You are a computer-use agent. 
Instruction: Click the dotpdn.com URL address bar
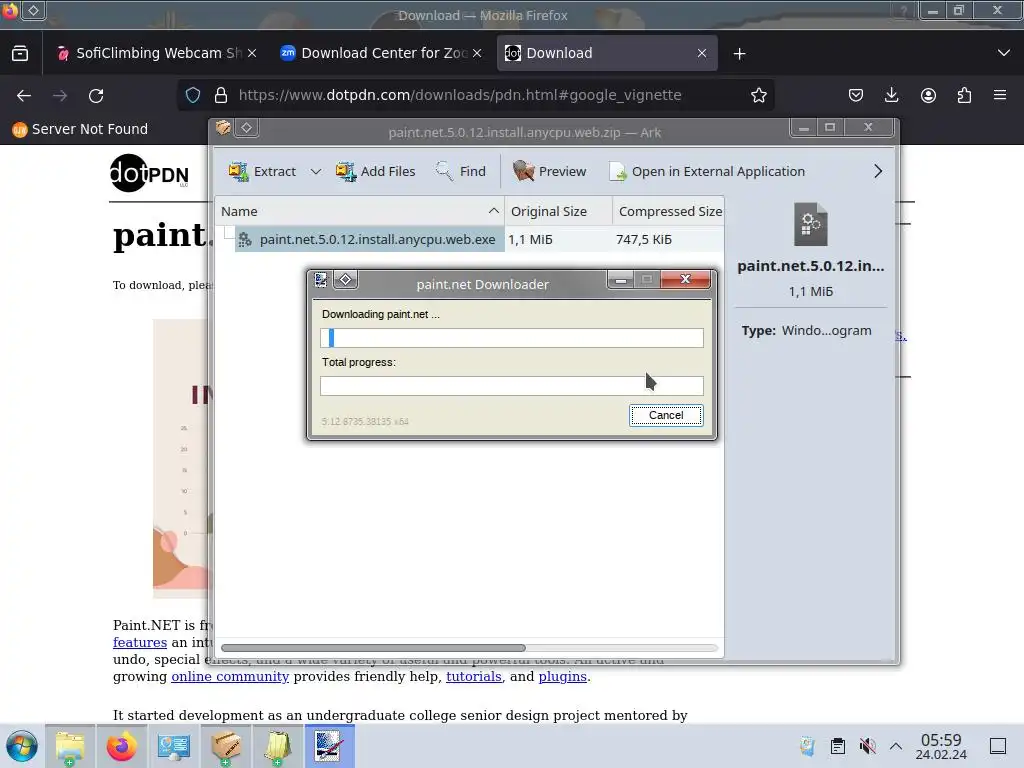pyautogui.click(x=460, y=95)
